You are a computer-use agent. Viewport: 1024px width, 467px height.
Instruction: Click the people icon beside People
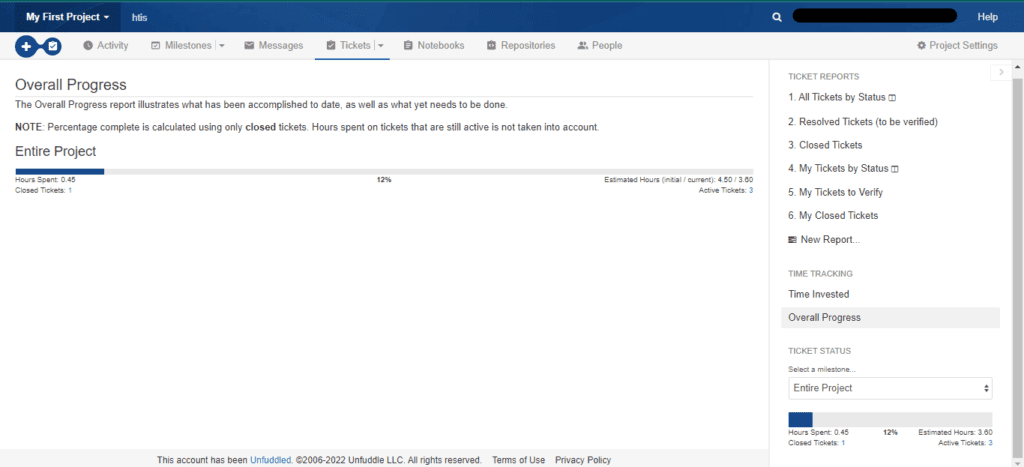pos(583,46)
